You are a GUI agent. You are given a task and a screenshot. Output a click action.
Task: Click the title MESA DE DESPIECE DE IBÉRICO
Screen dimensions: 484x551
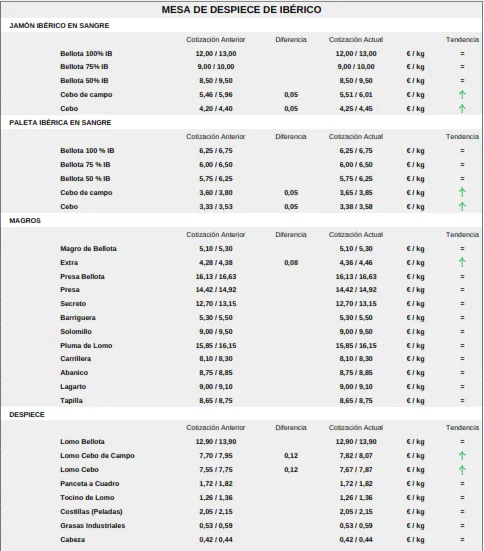(x=241, y=9)
